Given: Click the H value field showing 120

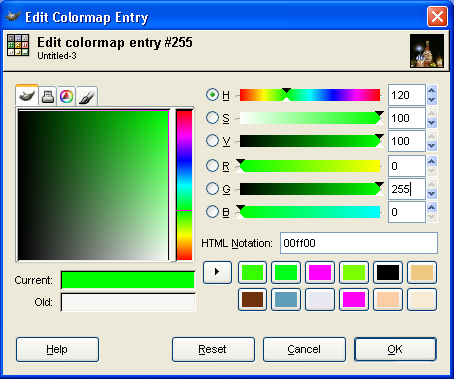Looking at the screenshot, I should [x=407, y=95].
